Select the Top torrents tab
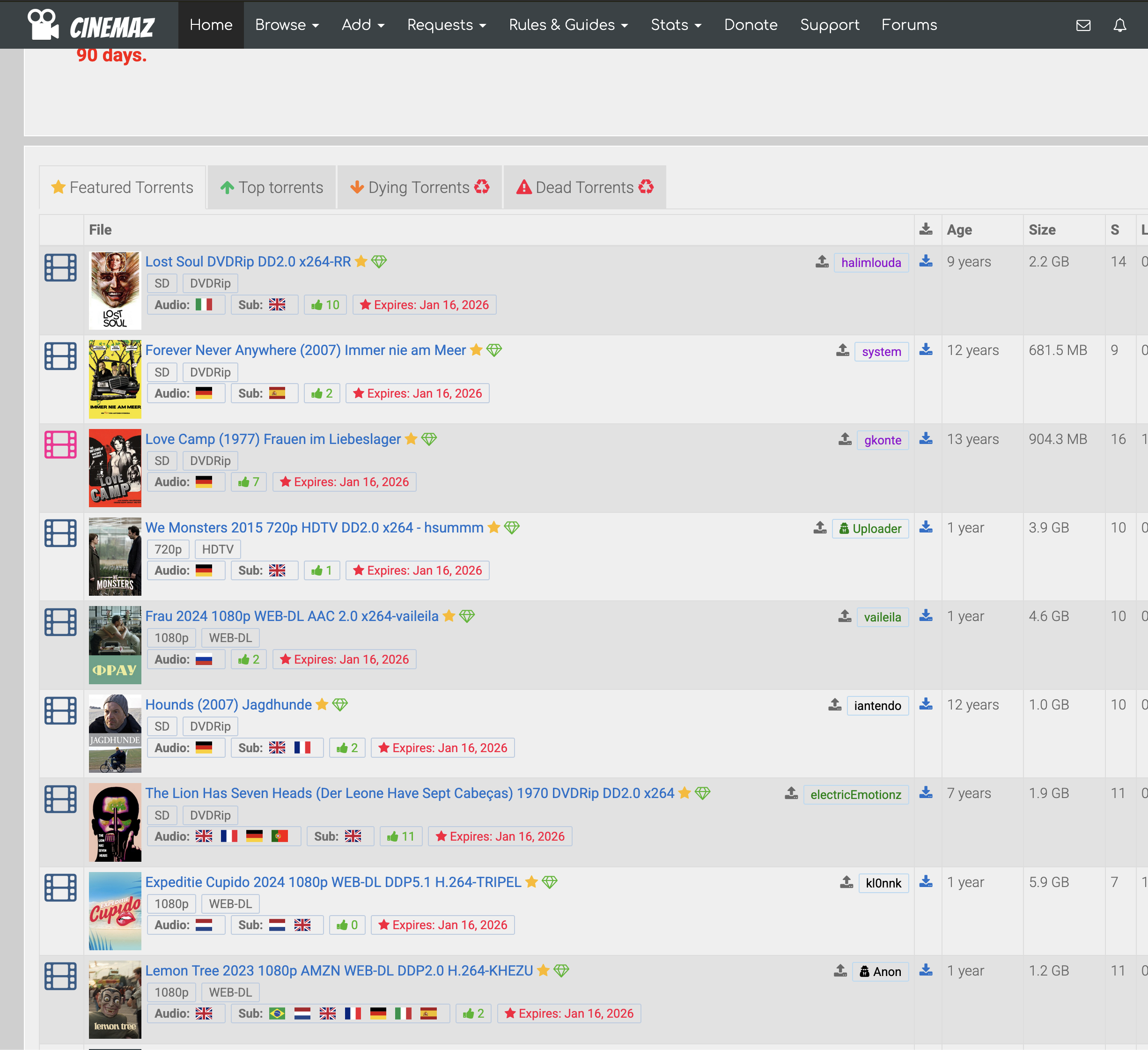This screenshot has height=1050, width=1148. [x=272, y=187]
